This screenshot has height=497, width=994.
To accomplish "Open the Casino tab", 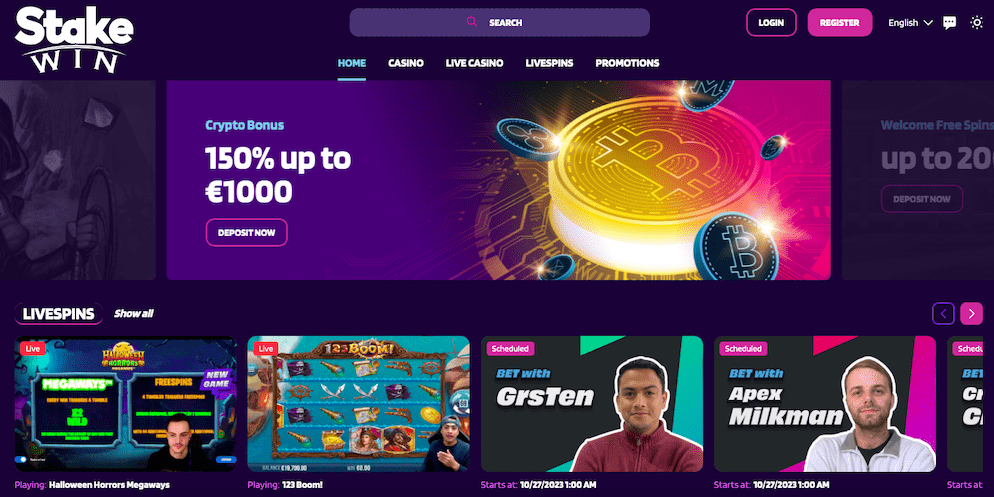I will pos(406,63).
